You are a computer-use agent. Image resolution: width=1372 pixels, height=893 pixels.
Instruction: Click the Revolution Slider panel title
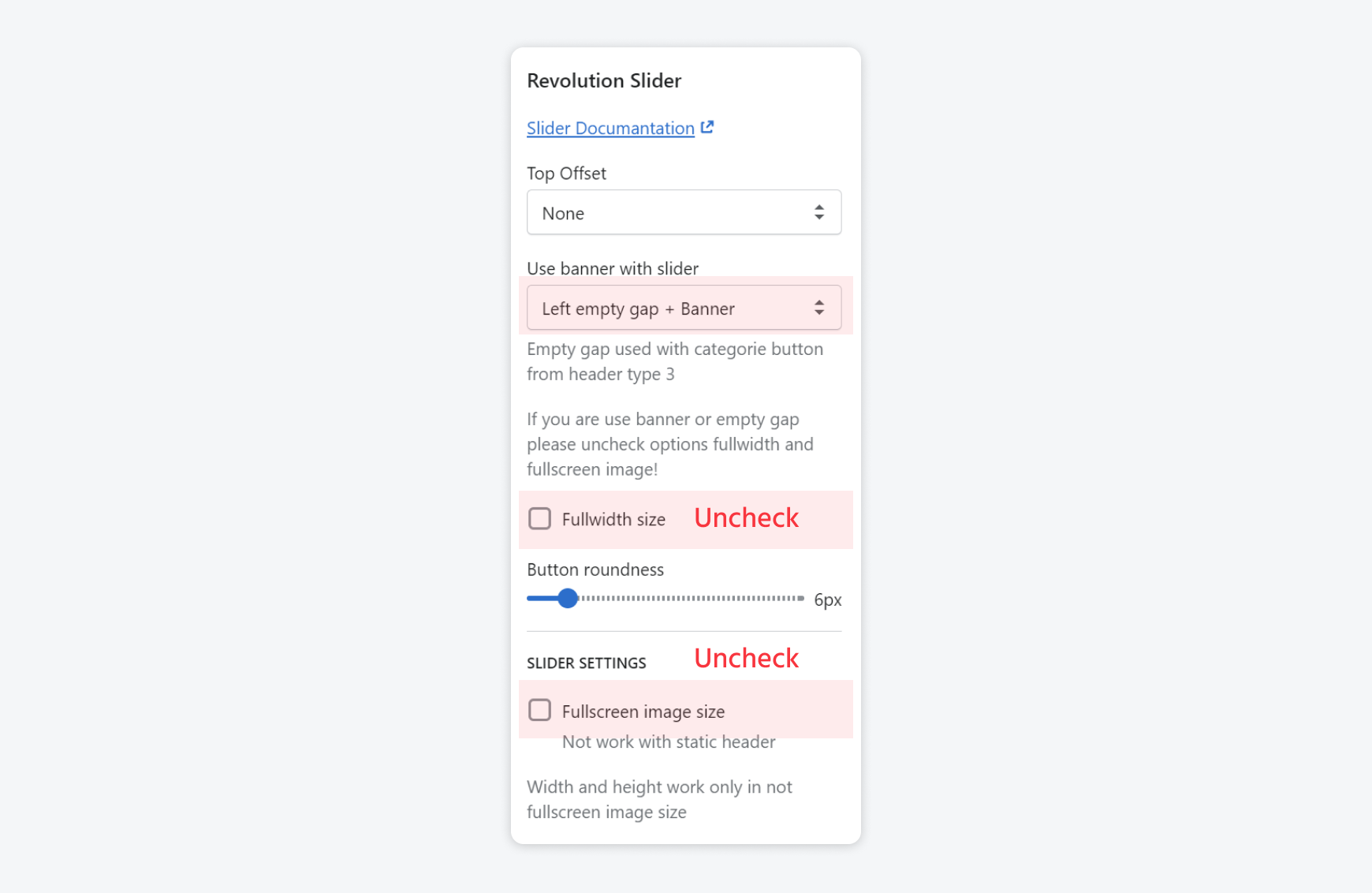click(x=604, y=81)
